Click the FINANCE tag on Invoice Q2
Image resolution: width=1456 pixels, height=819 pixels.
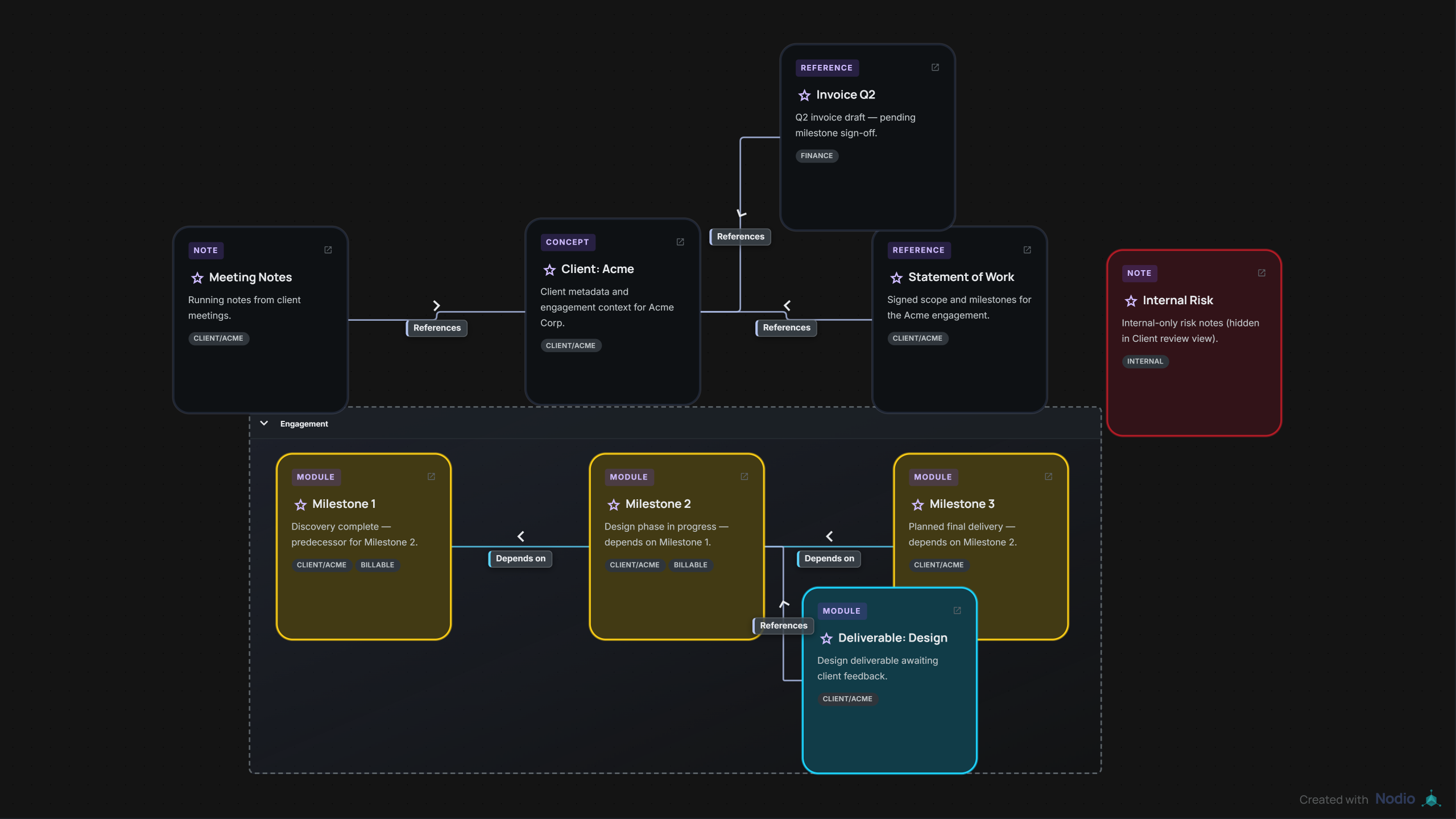pos(817,156)
